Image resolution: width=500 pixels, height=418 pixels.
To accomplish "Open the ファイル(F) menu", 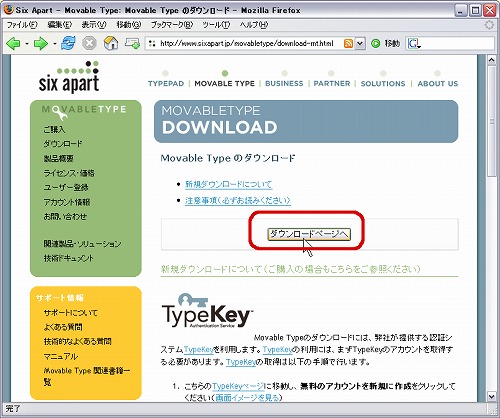I will coord(22,25).
